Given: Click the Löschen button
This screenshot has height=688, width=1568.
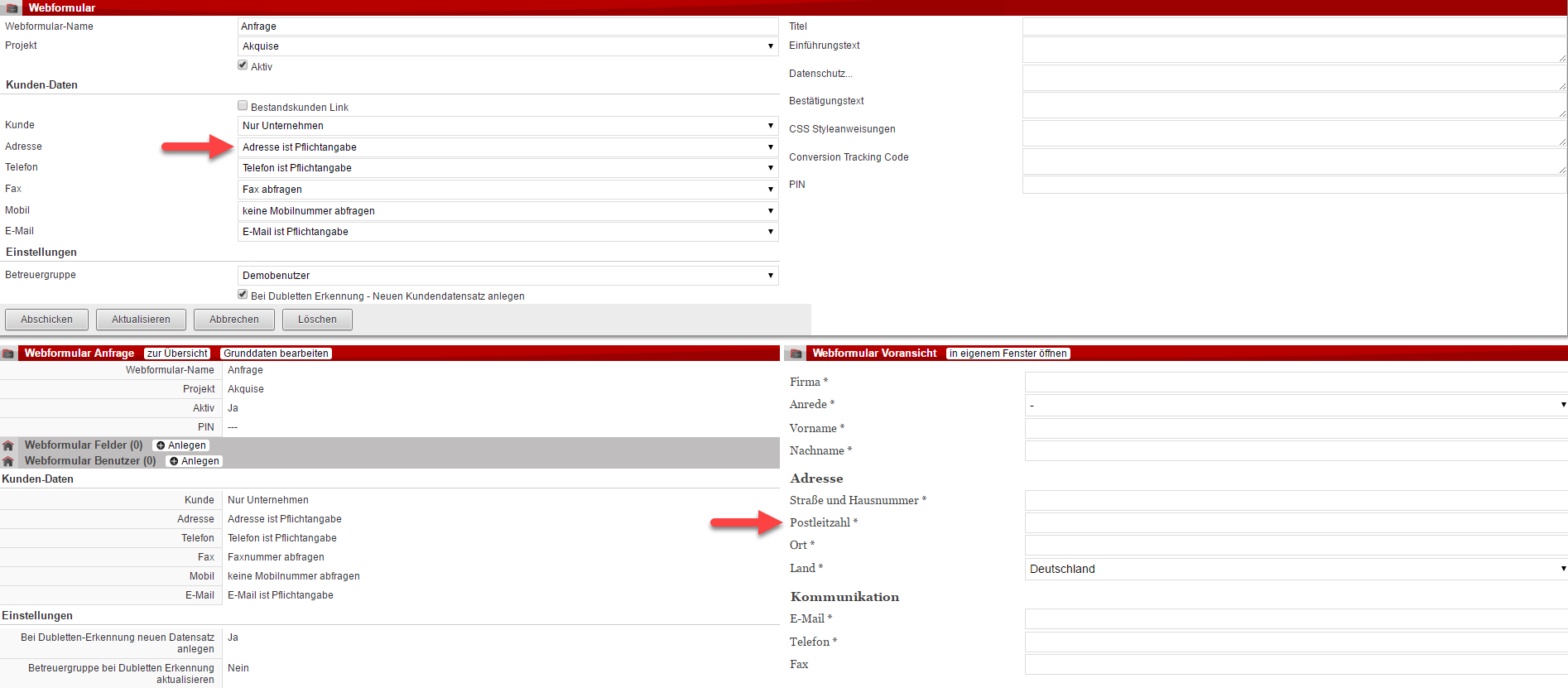Looking at the screenshot, I should click(x=317, y=320).
